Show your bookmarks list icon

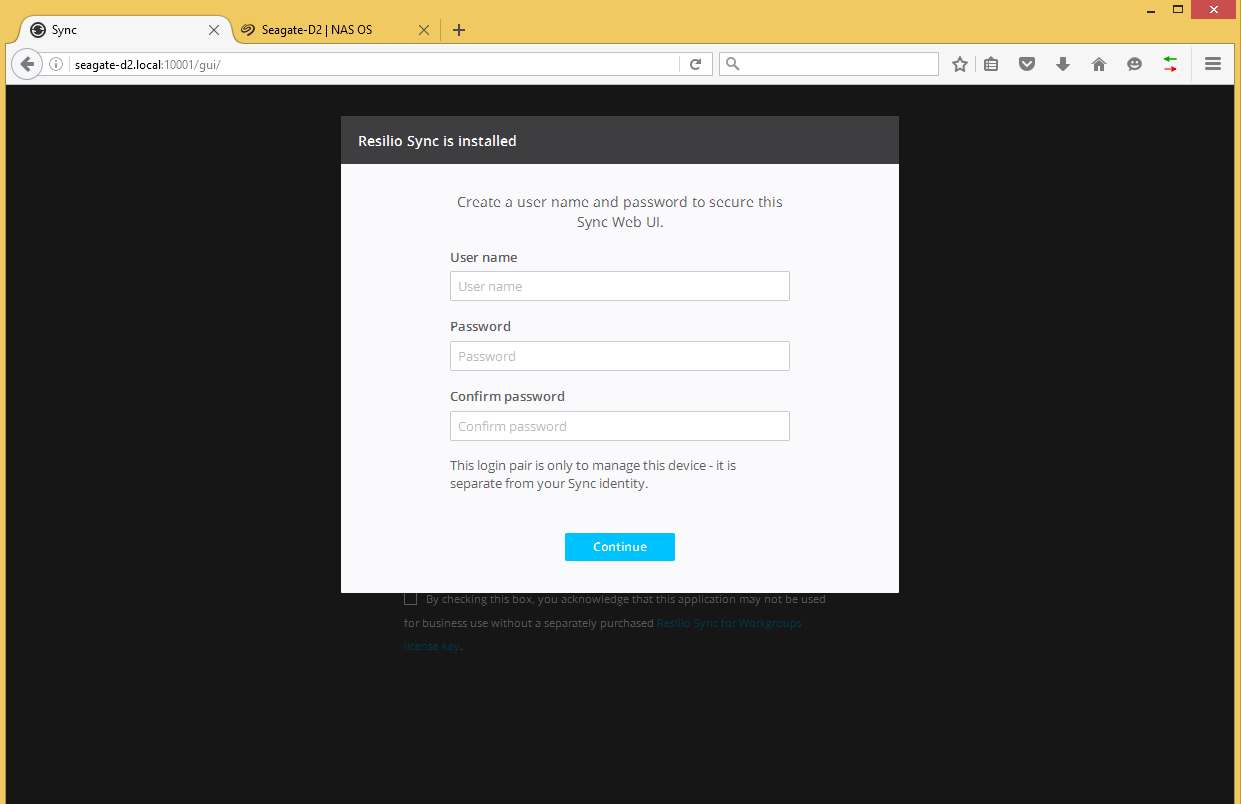[x=991, y=64]
